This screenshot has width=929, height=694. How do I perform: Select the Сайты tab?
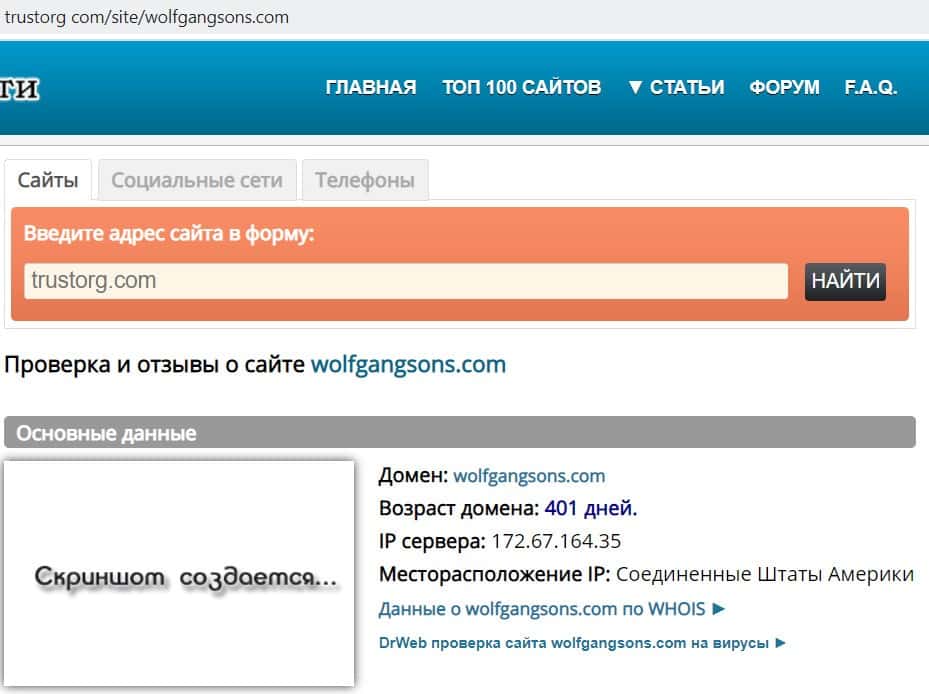tap(48, 180)
